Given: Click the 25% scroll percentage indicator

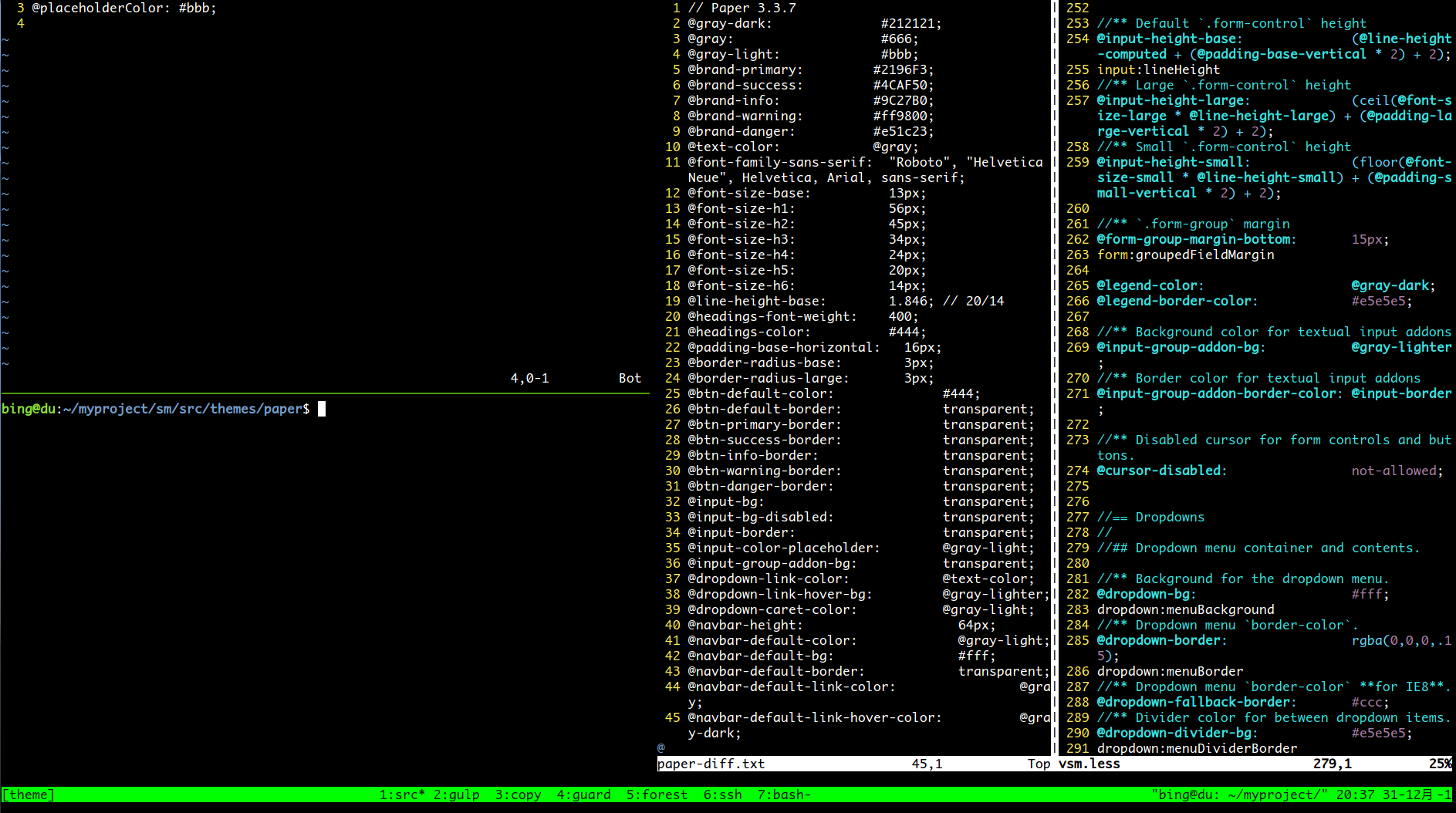Looking at the screenshot, I should [x=1440, y=764].
